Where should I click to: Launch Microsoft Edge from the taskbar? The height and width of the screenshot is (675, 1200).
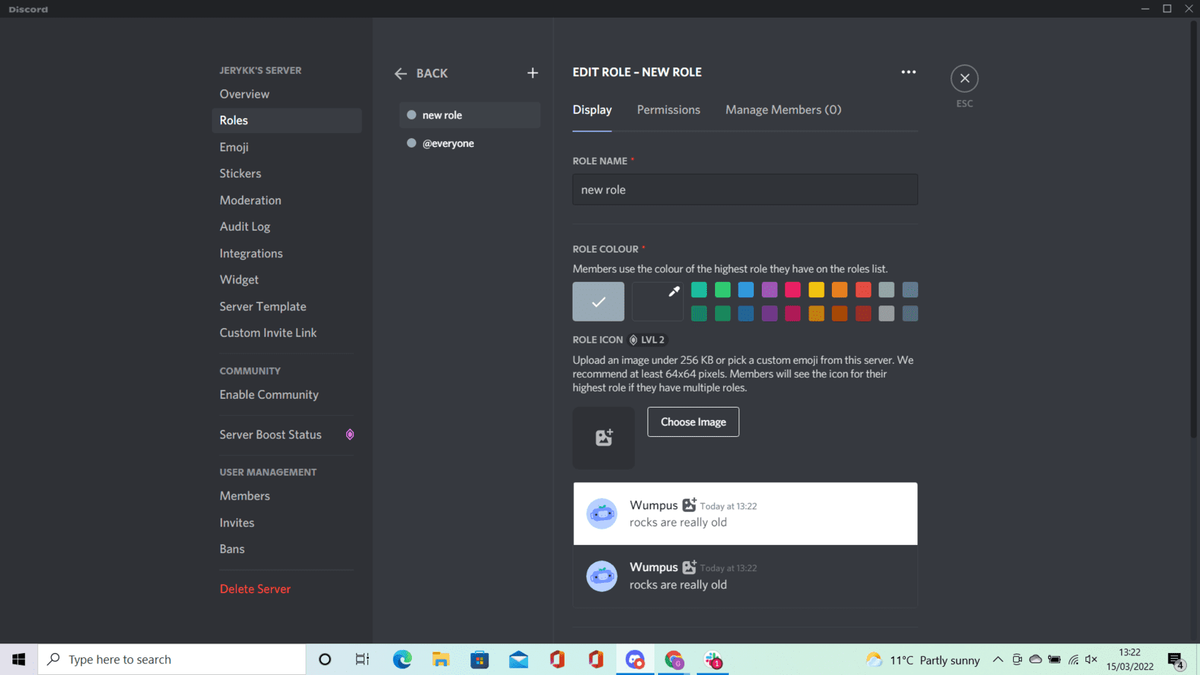(x=402, y=659)
